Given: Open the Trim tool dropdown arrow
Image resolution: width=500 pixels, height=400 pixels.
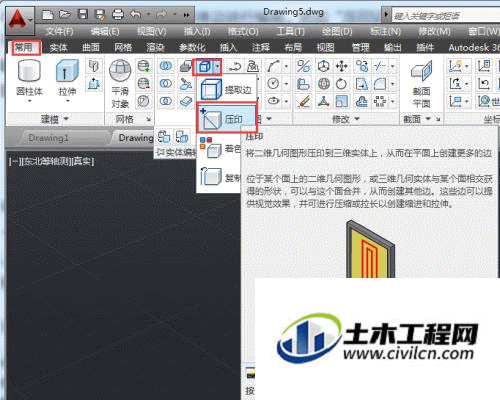Looking at the screenshot, I should [393, 66].
